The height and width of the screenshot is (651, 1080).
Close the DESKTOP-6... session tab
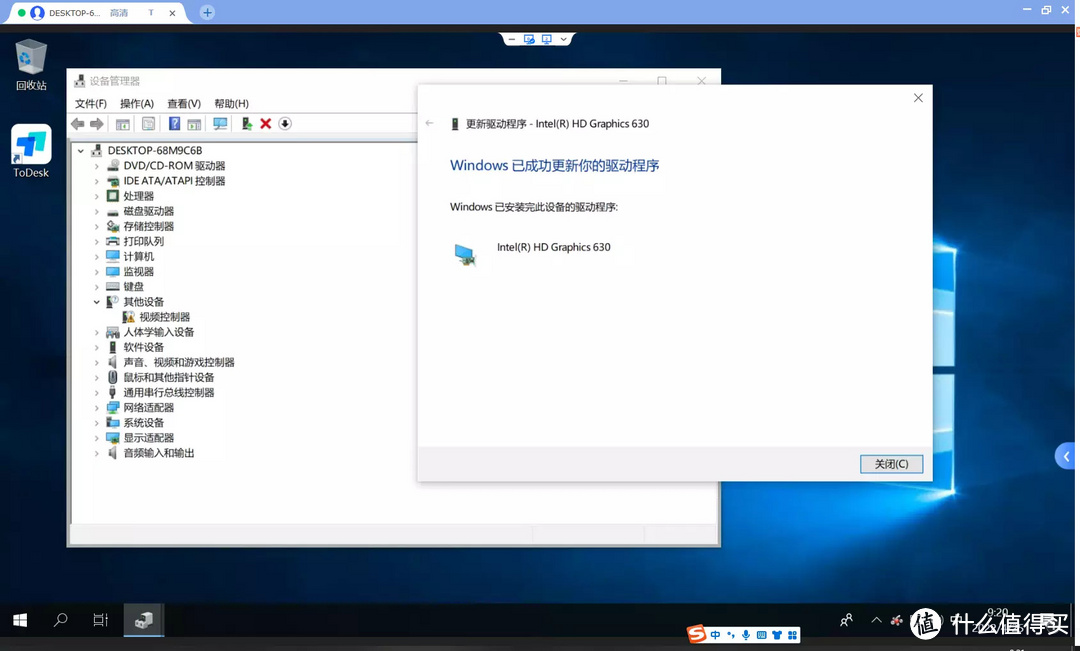pos(172,13)
